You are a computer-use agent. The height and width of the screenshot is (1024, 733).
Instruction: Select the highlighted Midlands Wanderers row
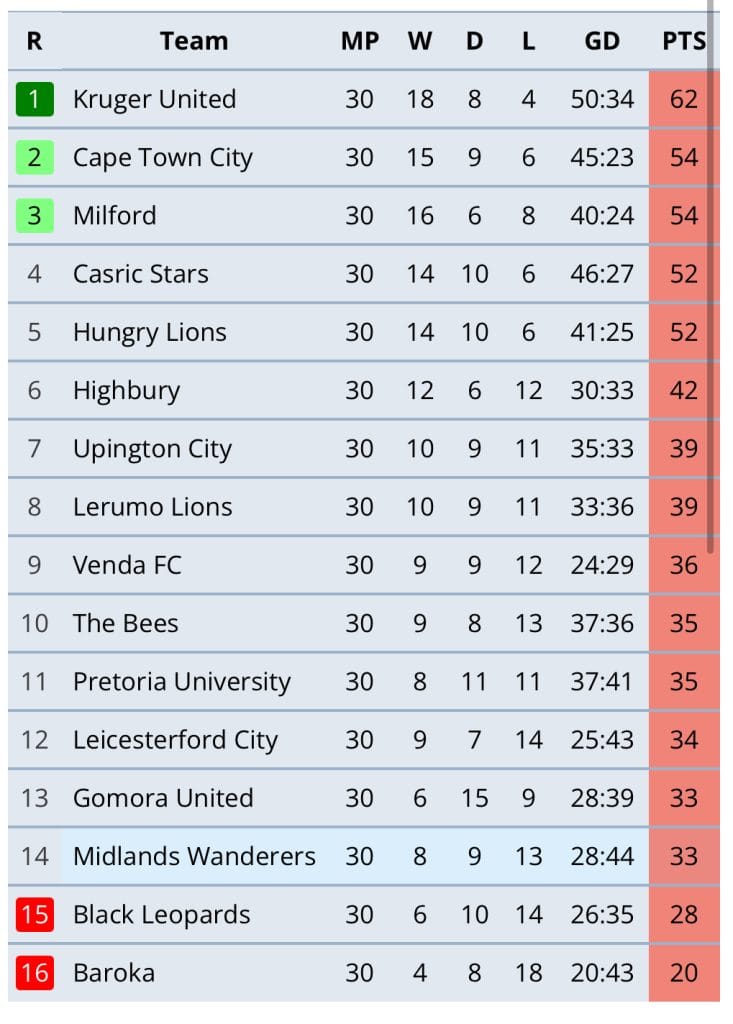361,856
